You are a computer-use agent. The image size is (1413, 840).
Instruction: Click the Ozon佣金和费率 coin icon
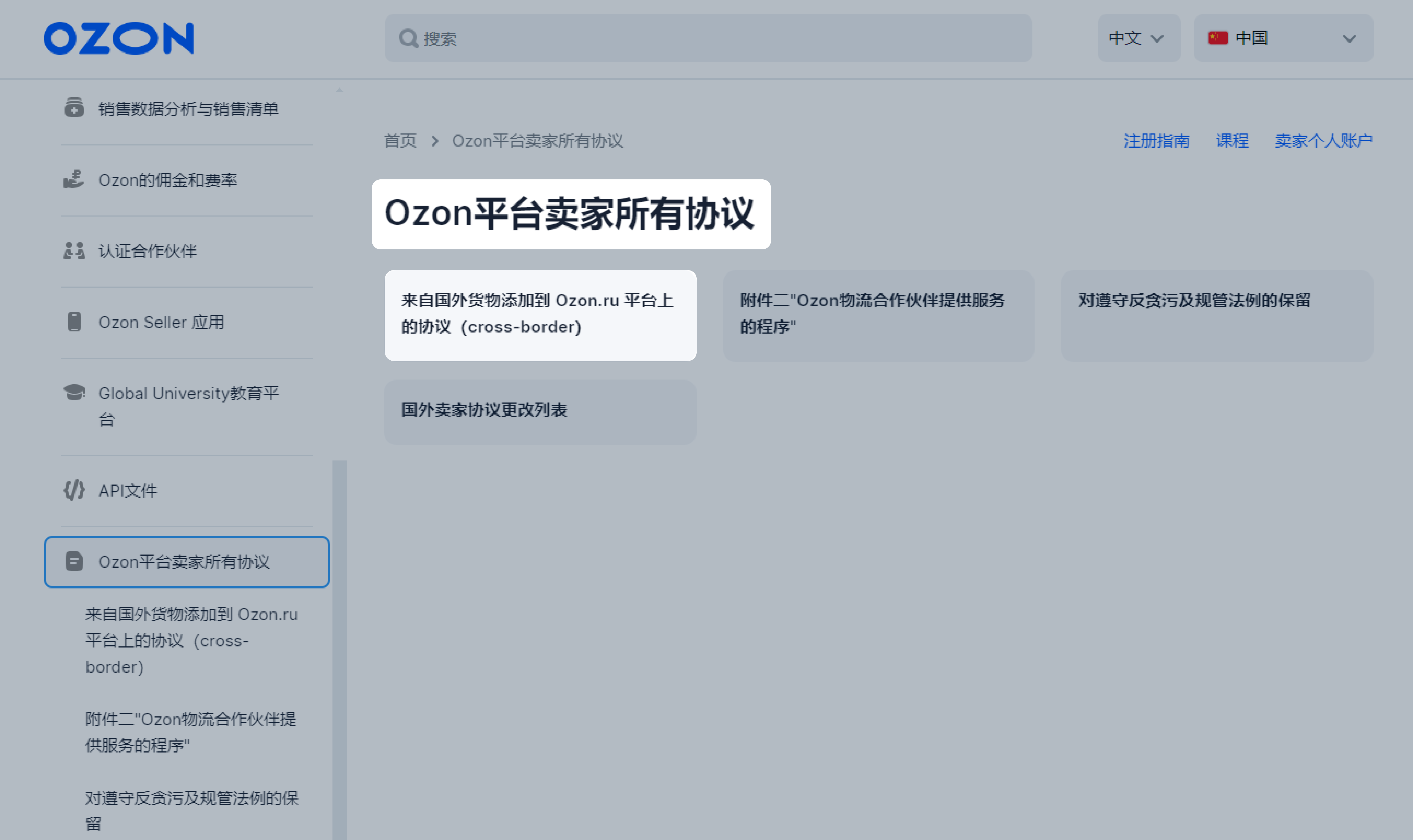tap(74, 179)
